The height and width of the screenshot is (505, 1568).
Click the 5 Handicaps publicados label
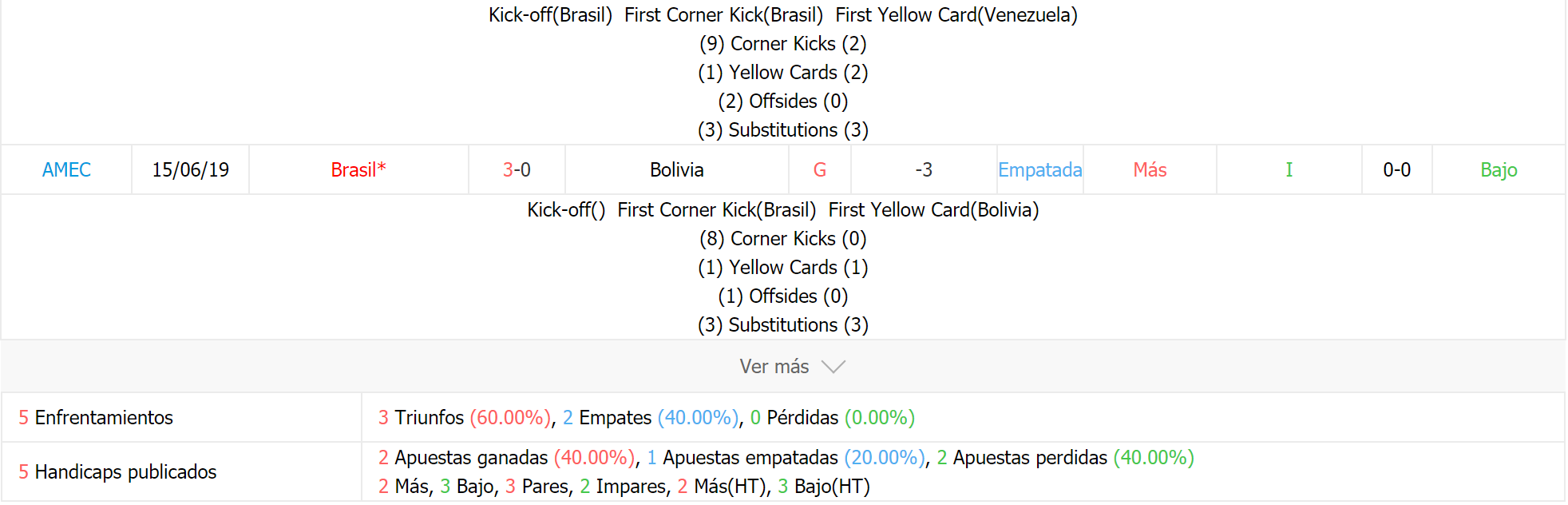117,472
